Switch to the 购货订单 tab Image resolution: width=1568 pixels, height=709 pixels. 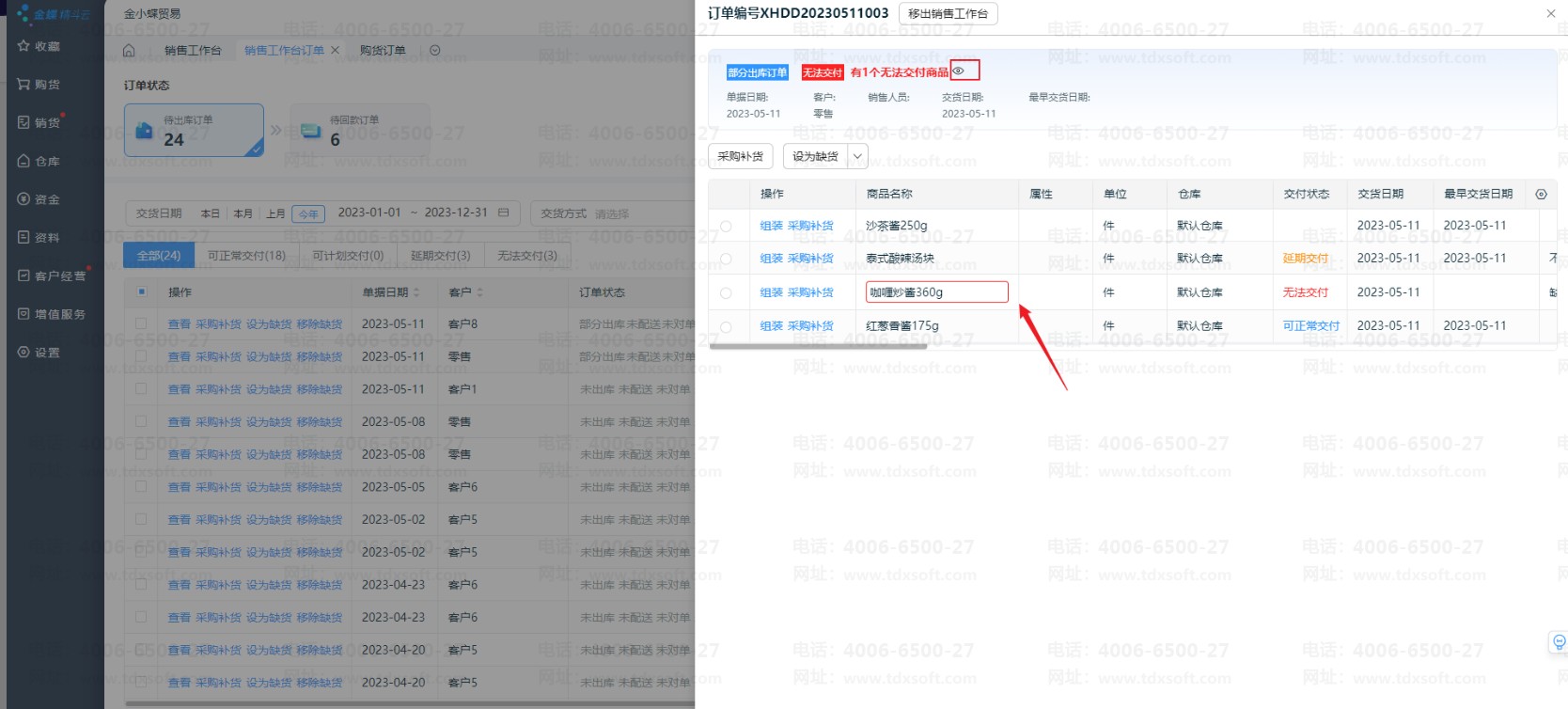(x=383, y=51)
